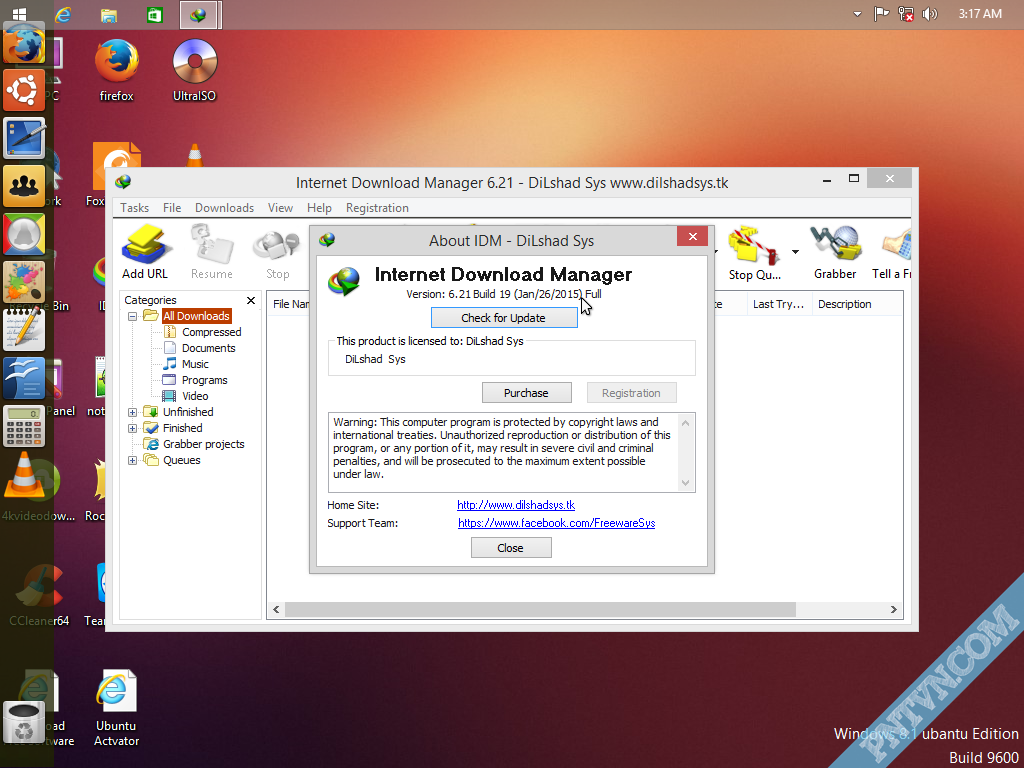
Task: Open the Downloads menu
Action: [x=224, y=208]
